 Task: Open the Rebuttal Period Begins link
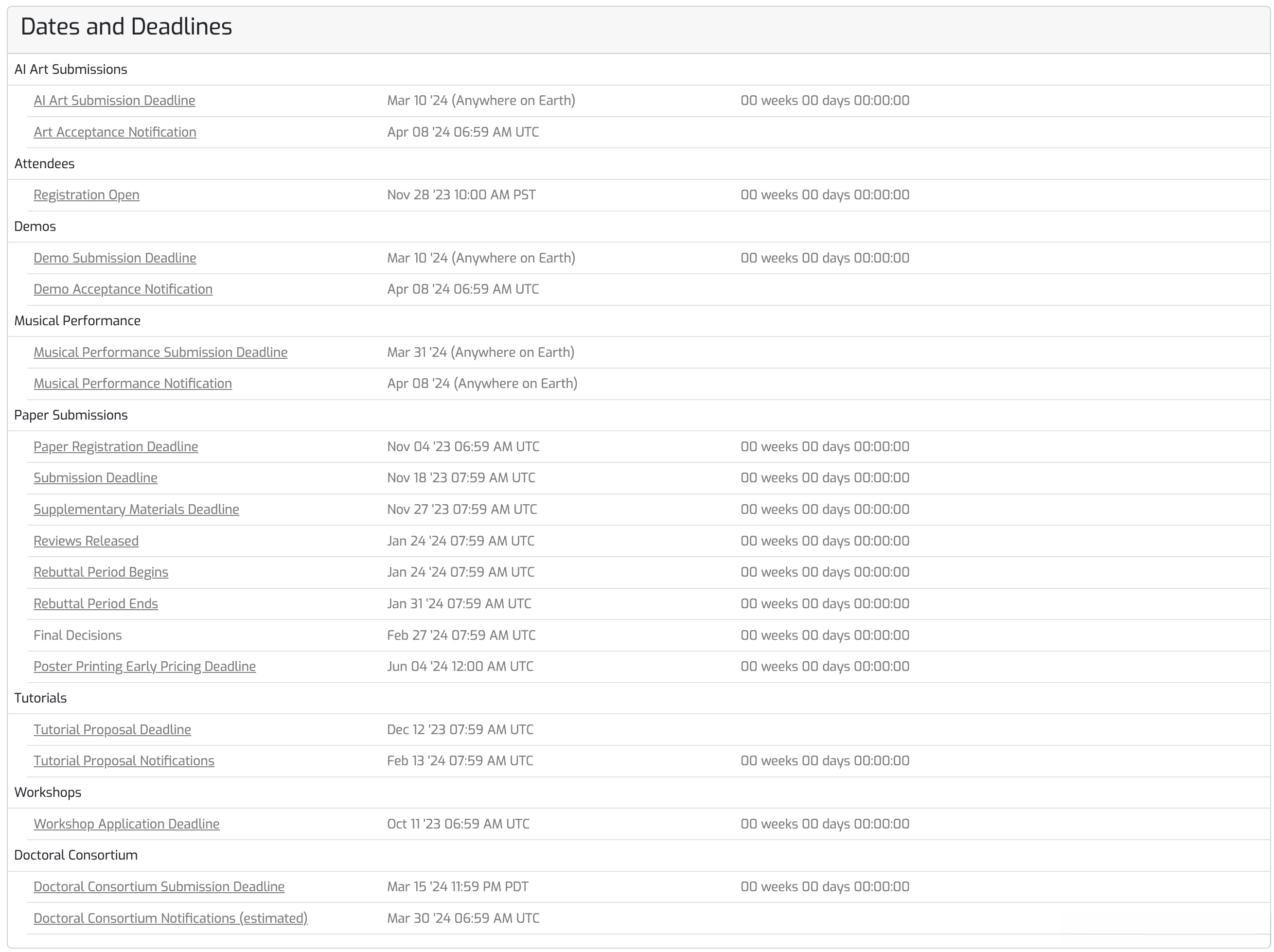[101, 572]
